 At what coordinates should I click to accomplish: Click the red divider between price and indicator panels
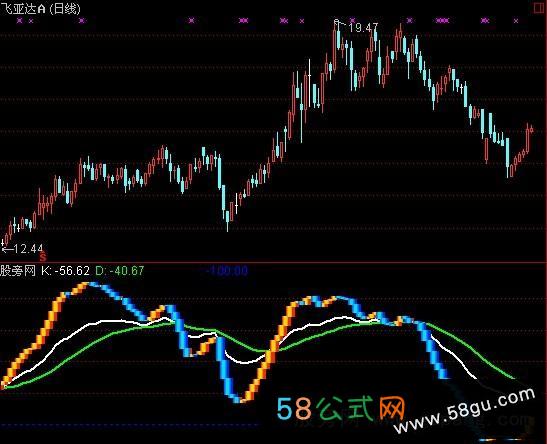point(274,262)
